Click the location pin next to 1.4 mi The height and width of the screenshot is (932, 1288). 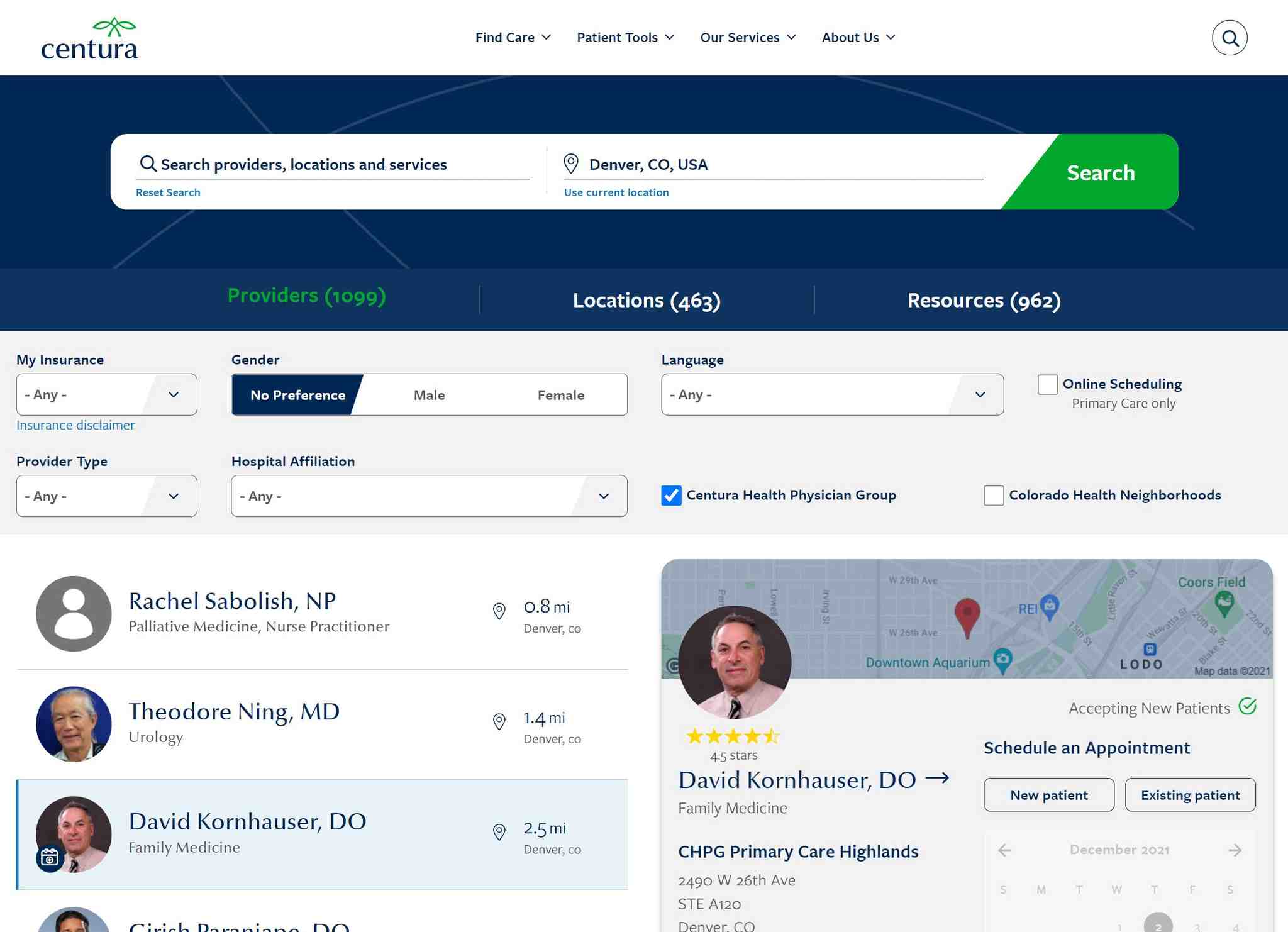(499, 721)
